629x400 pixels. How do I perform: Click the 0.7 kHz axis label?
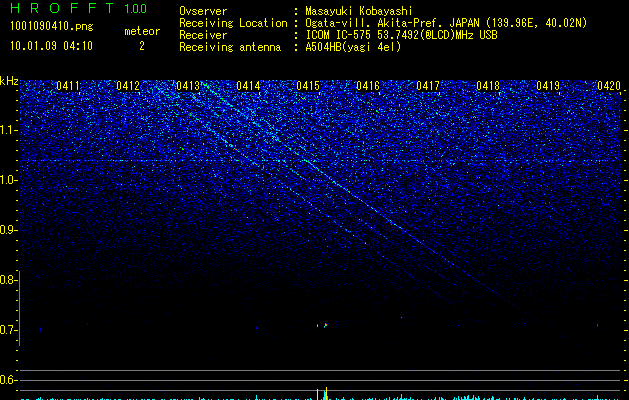pyautogui.click(x=9, y=330)
